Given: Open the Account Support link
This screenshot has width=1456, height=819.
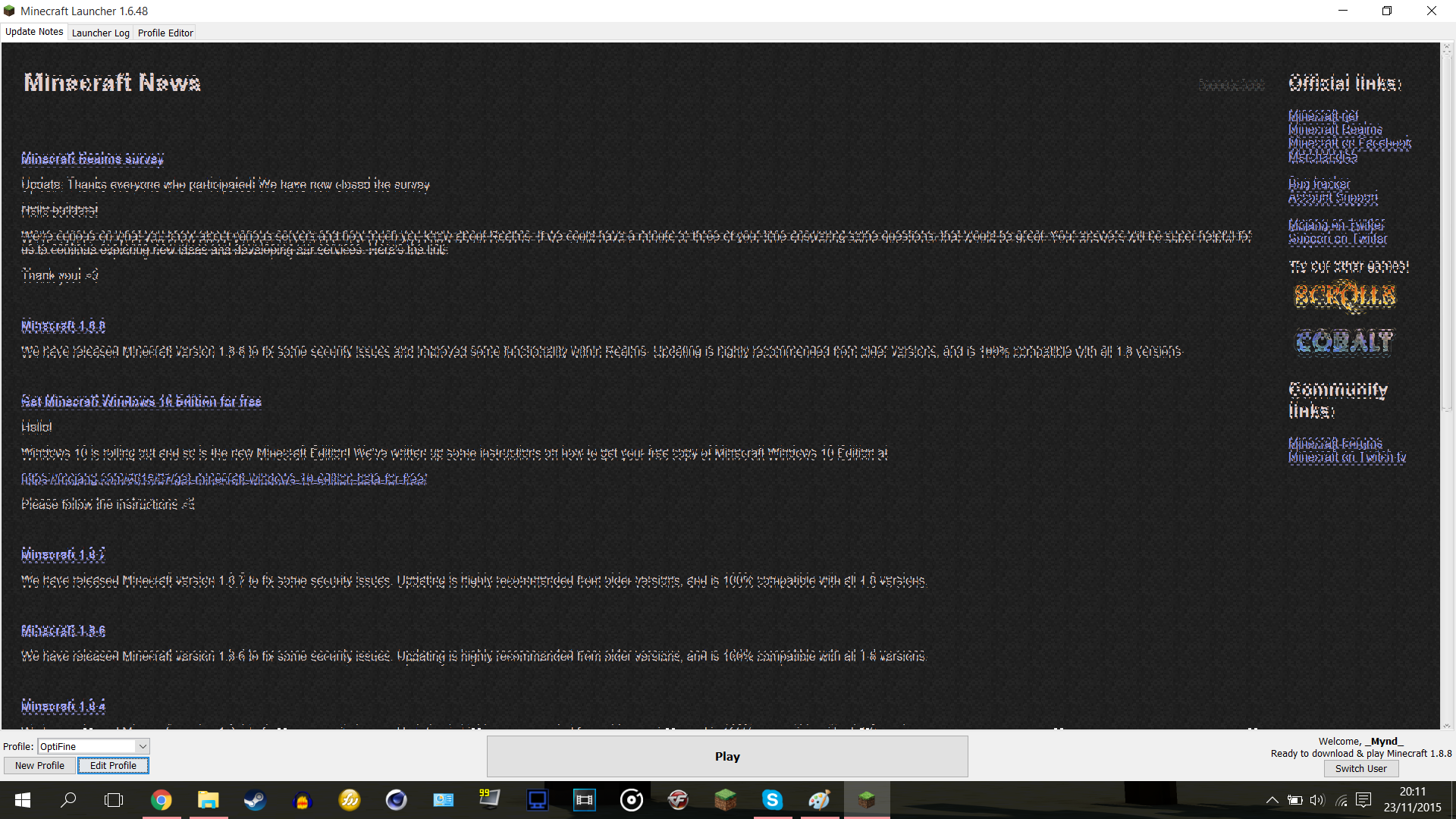Looking at the screenshot, I should pyautogui.click(x=1333, y=197).
